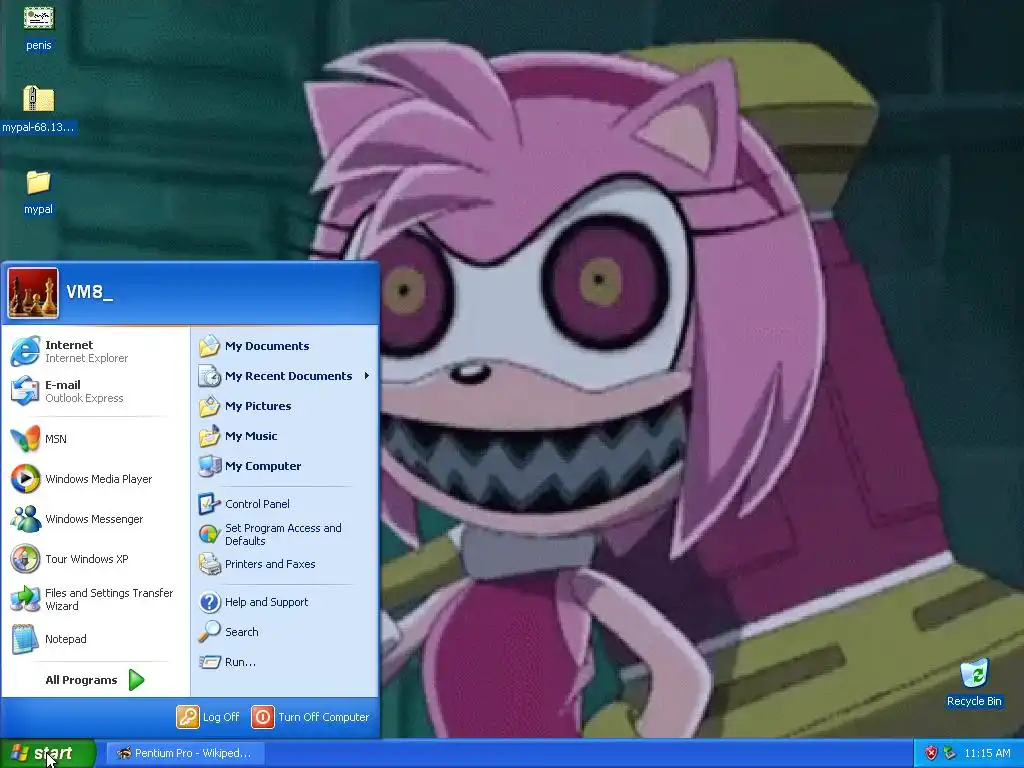The image size is (1024, 768).
Task: Click the green Start button
Action: click(x=48, y=753)
